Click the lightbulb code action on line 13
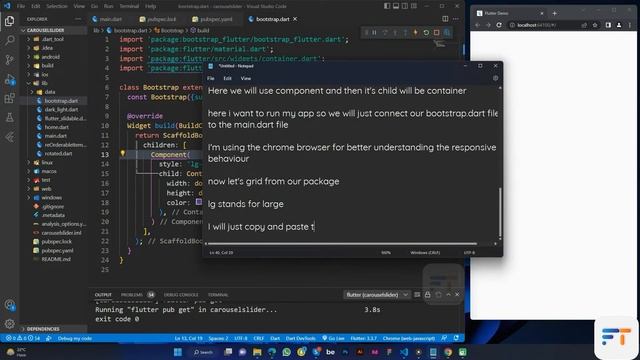Image resolution: width=640 pixels, height=360 pixels. 122,153
